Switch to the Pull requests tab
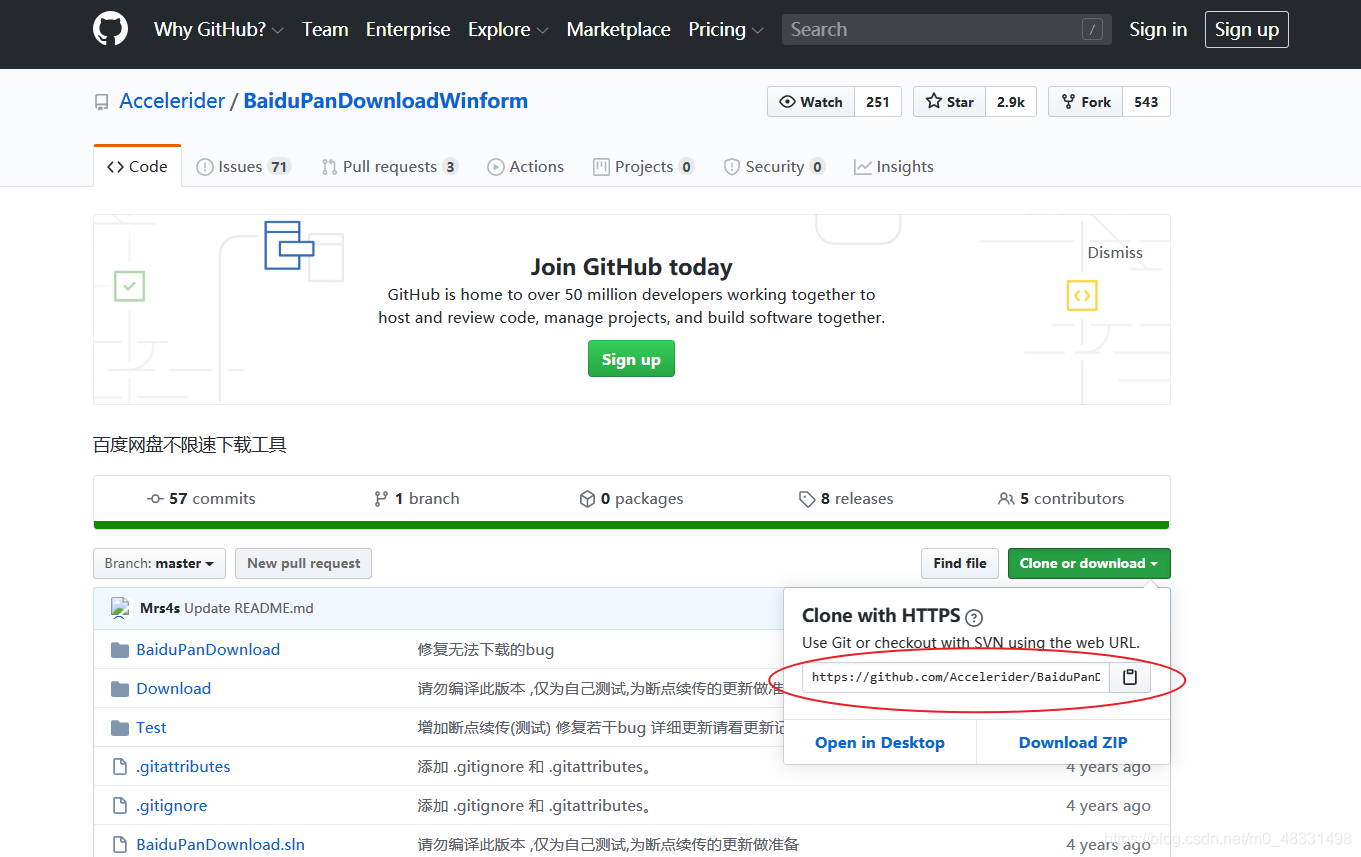Image resolution: width=1361 pixels, height=857 pixels. (390, 167)
